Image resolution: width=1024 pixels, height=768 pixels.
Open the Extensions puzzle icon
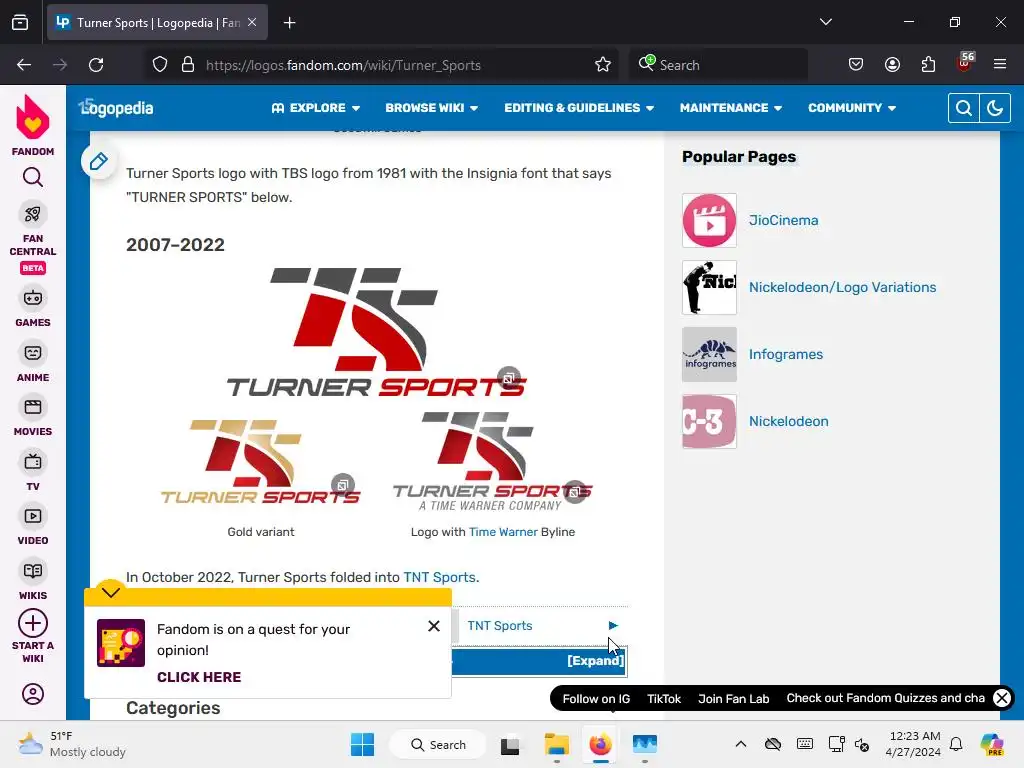[928, 65]
